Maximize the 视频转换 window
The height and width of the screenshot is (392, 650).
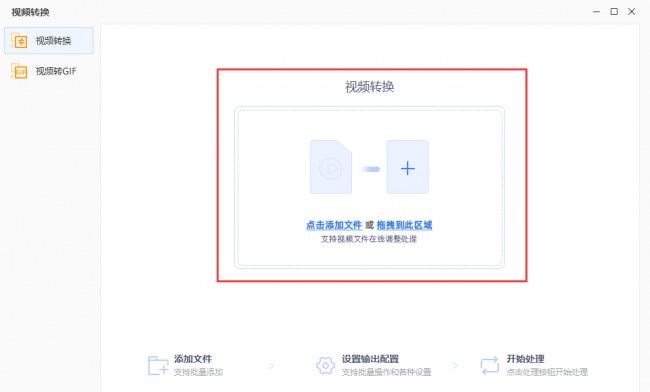click(614, 12)
